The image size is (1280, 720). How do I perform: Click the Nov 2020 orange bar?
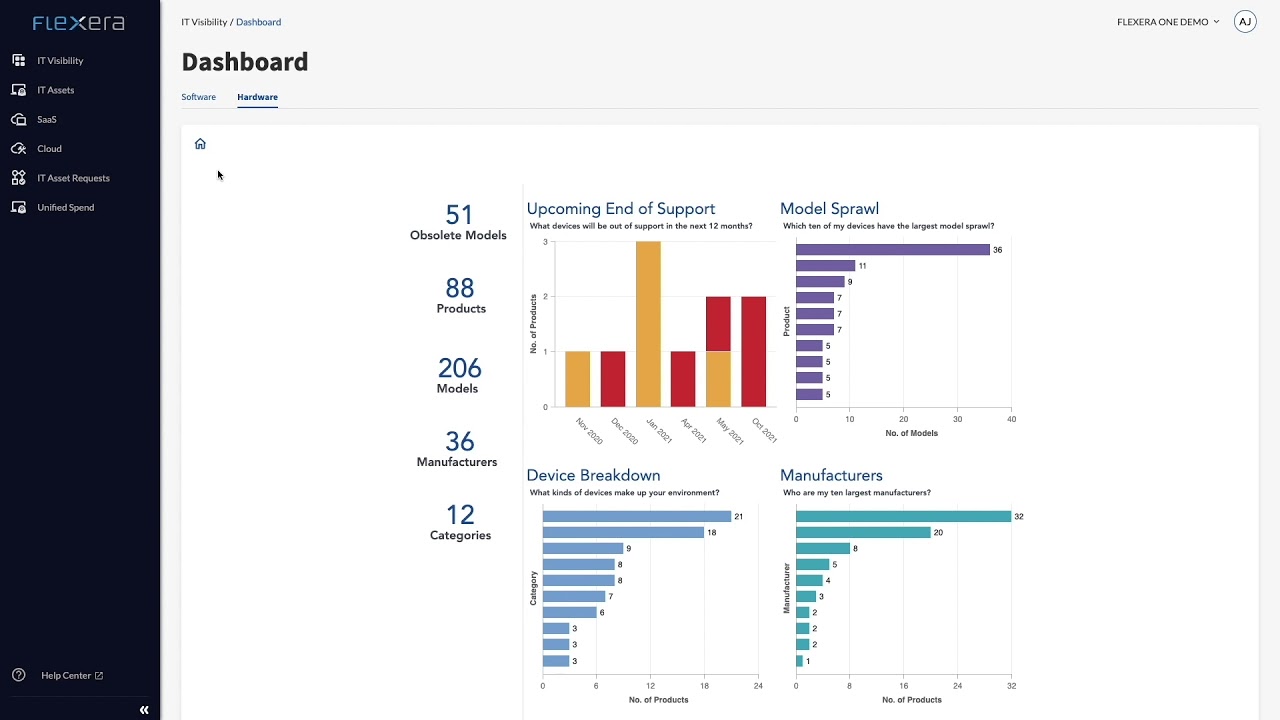pos(578,380)
